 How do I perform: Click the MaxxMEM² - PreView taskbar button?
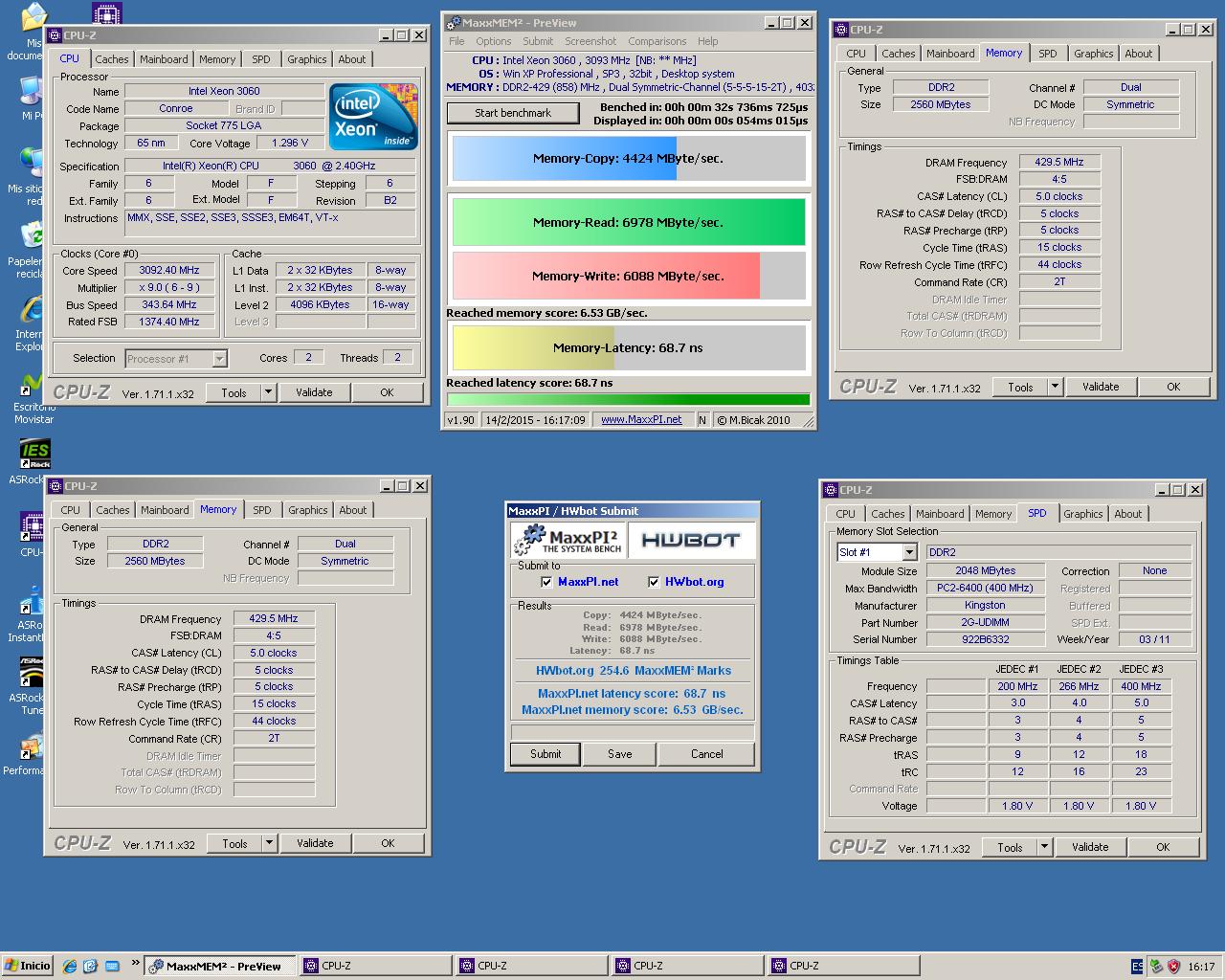click(220, 966)
